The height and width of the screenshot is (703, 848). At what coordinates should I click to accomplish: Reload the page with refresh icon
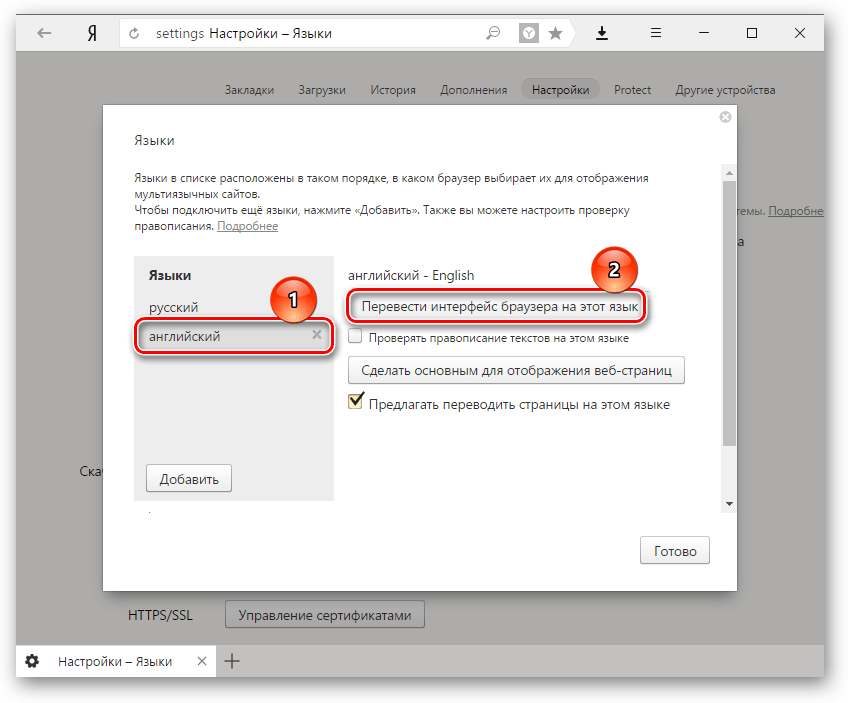coord(134,34)
